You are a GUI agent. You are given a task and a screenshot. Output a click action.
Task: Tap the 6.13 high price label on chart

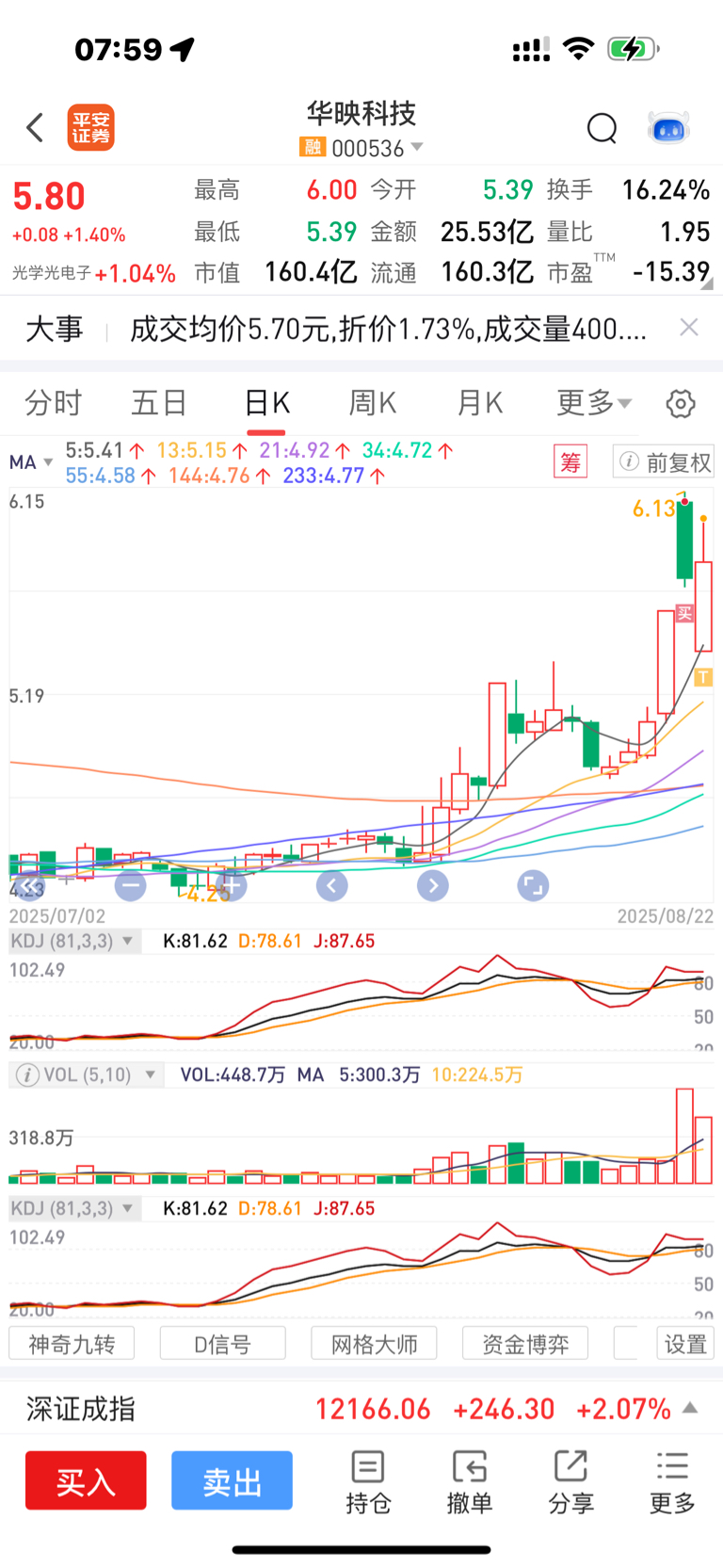(x=654, y=509)
